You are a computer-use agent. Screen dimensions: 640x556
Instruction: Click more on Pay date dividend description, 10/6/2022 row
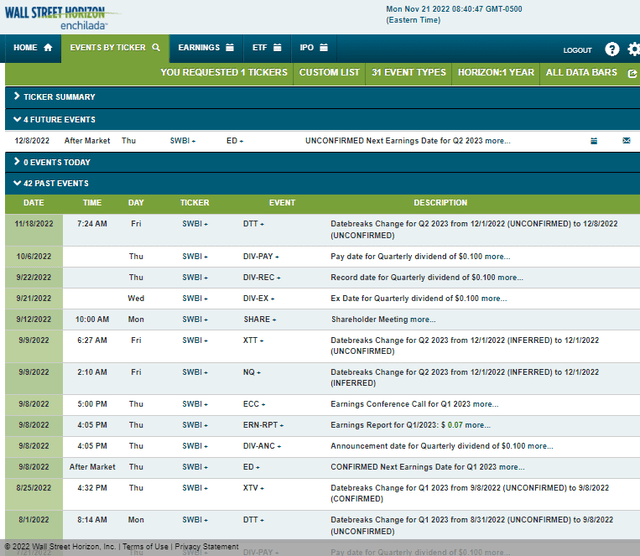(497, 257)
